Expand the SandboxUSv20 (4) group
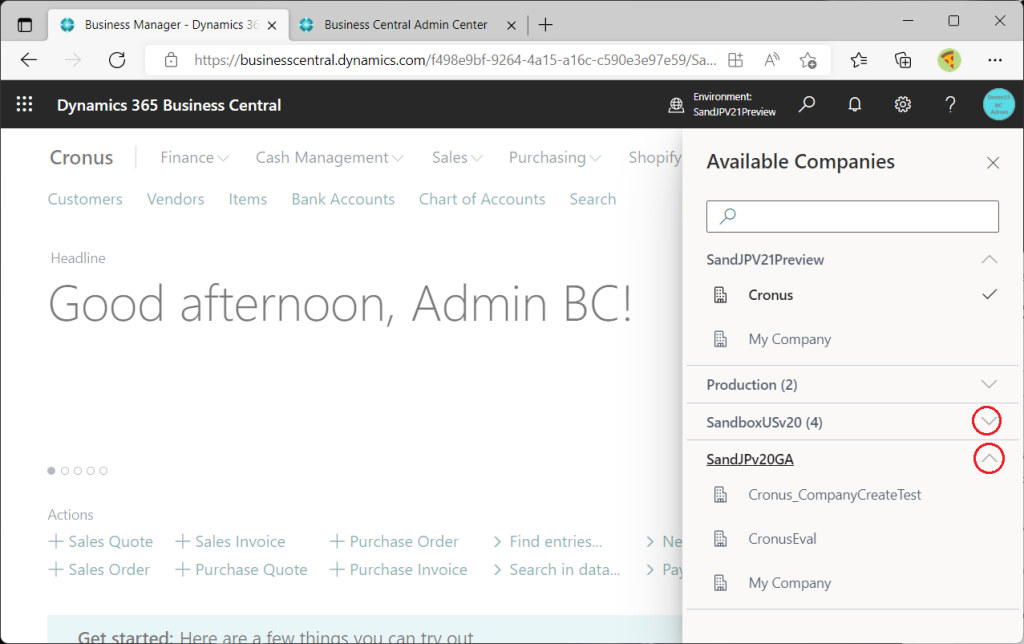This screenshot has height=644, width=1024. coord(987,421)
